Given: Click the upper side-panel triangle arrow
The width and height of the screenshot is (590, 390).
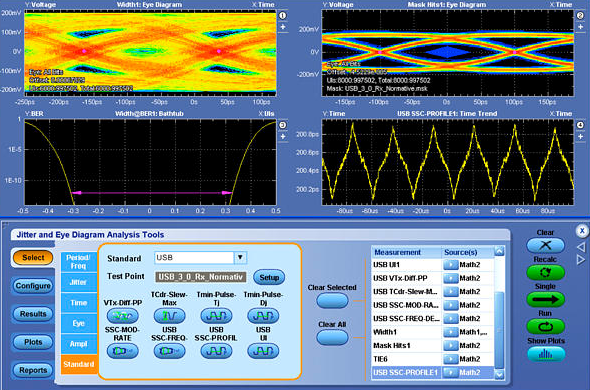Looking at the screenshot, I should tap(581, 247).
